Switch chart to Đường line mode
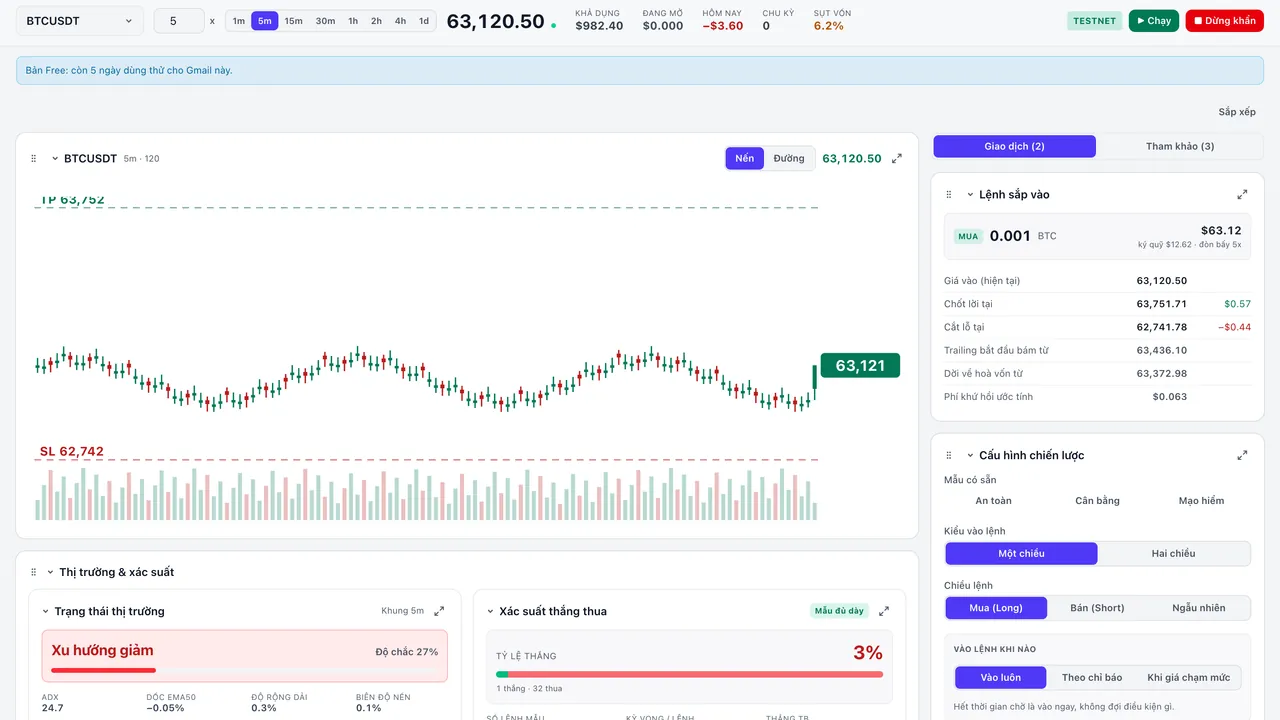 point(789,158)
